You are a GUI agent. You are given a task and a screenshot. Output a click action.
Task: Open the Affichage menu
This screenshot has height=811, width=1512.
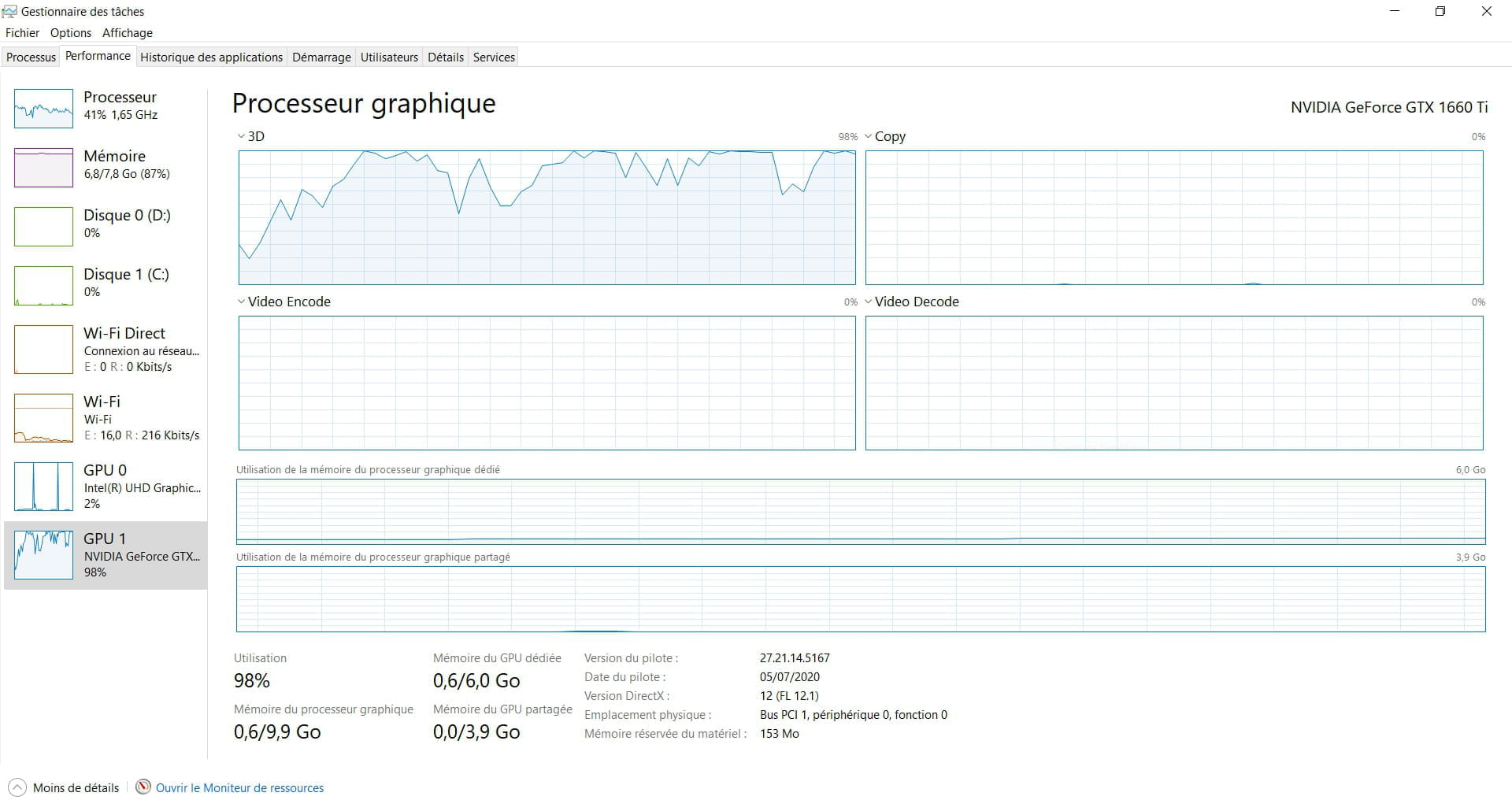pyautogui.click(x=127, y=33)
